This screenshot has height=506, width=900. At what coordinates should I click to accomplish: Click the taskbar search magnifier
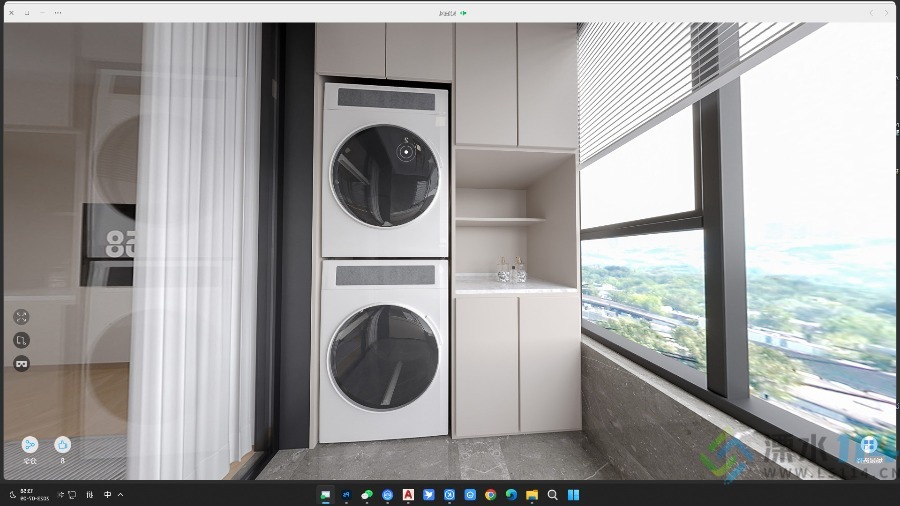(x=553, y=494)
